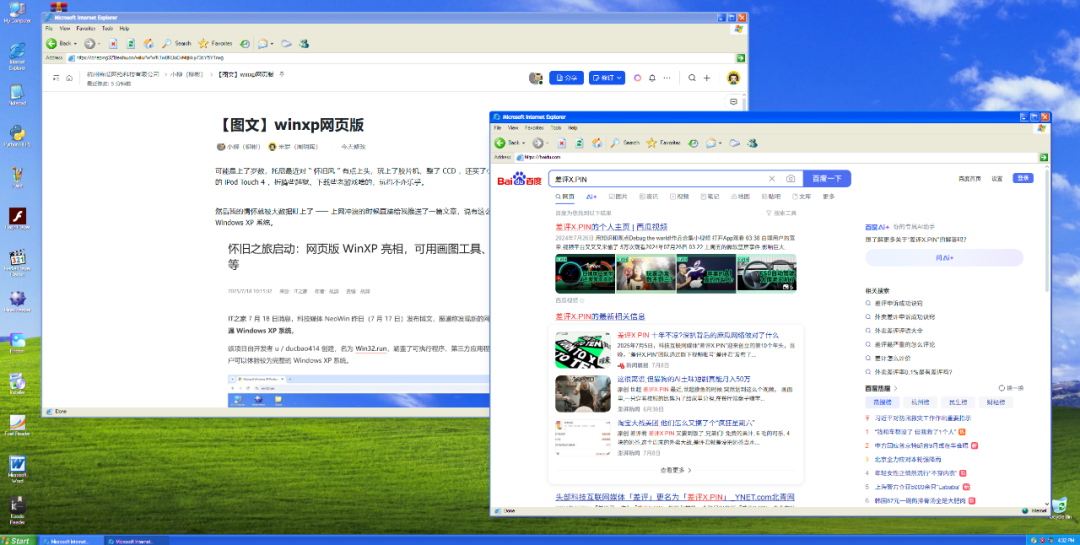Click user avatar at right of the article header
The height and width of the screenshot is (545, 1080).
click(734, 78)
